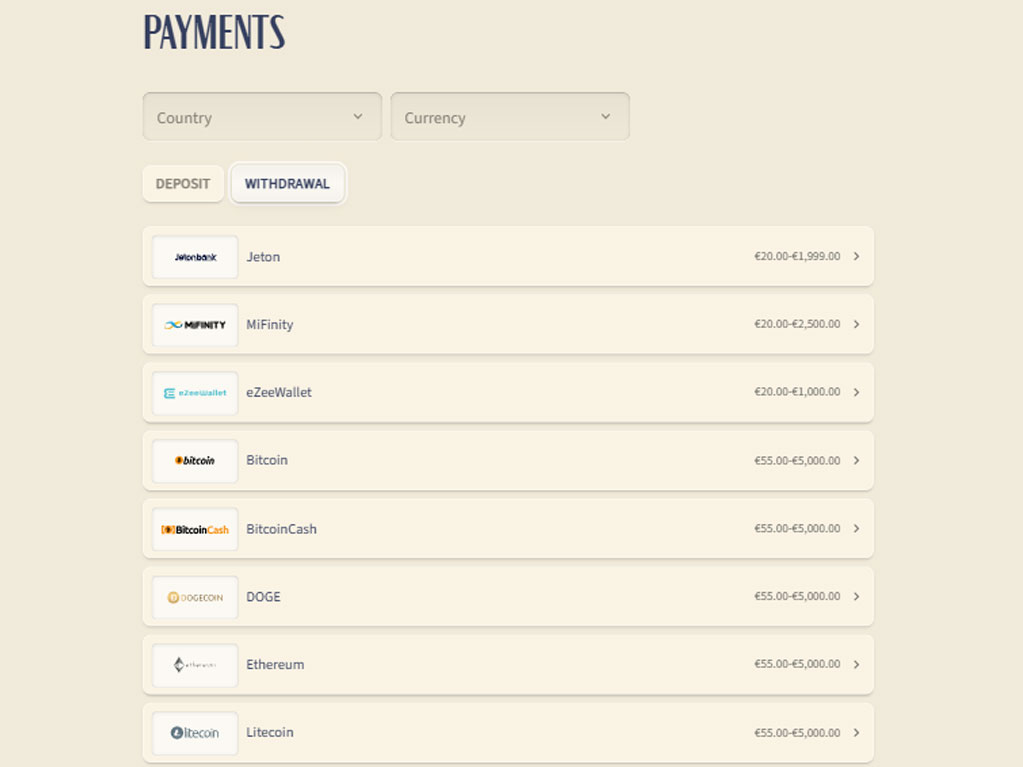Open the Country dropdown

tap(262, 117)
